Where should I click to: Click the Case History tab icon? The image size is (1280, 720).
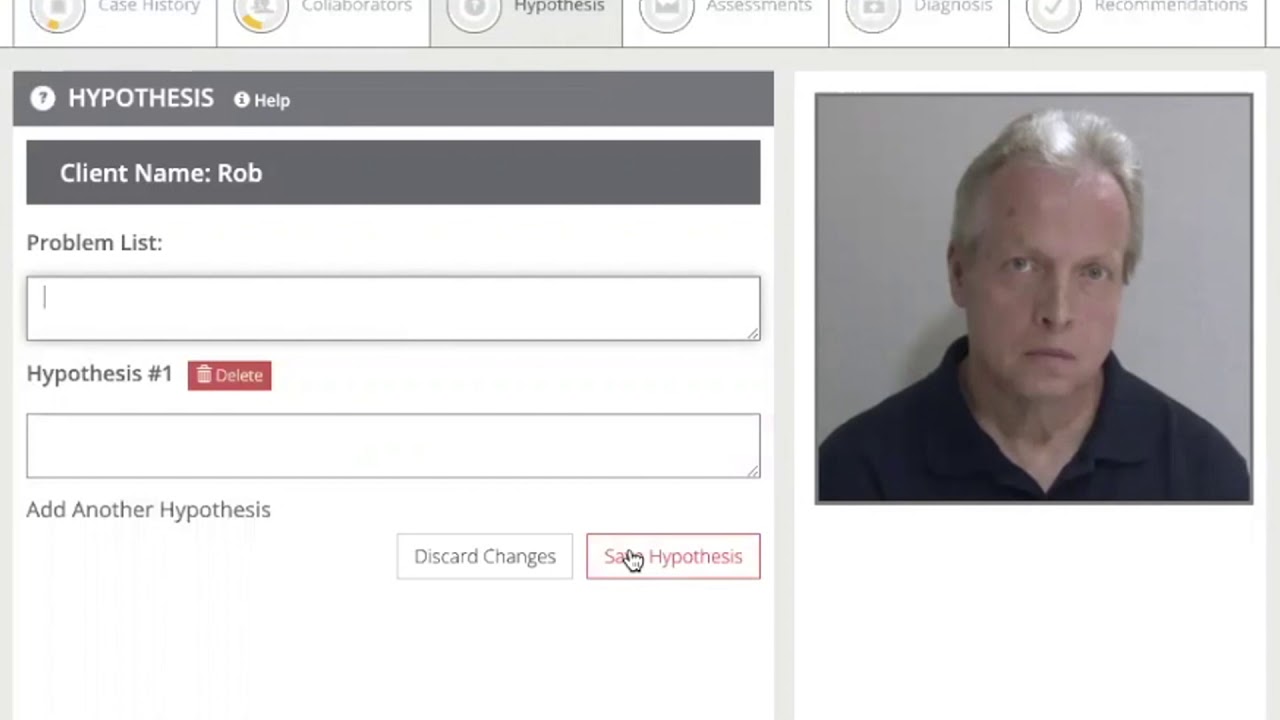[x=57, y=12]
